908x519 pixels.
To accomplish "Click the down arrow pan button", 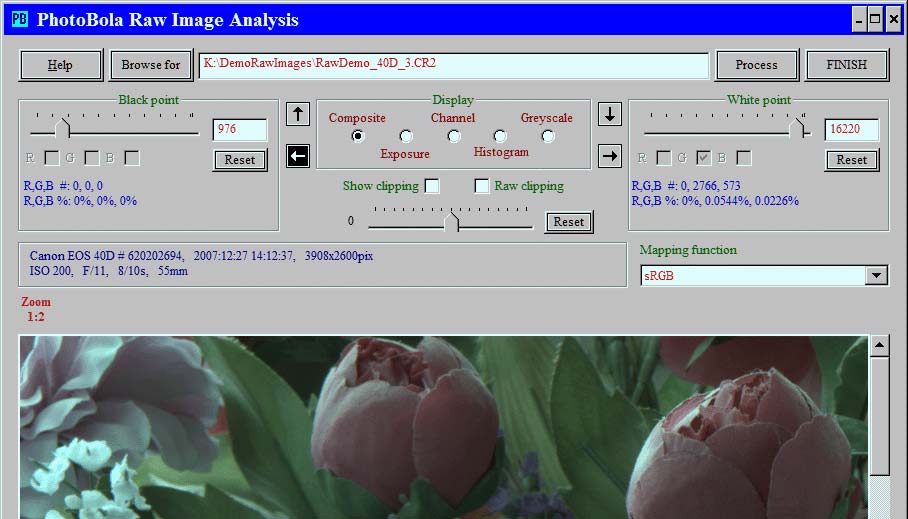I will pyautogui.click(x=609, y=114).
